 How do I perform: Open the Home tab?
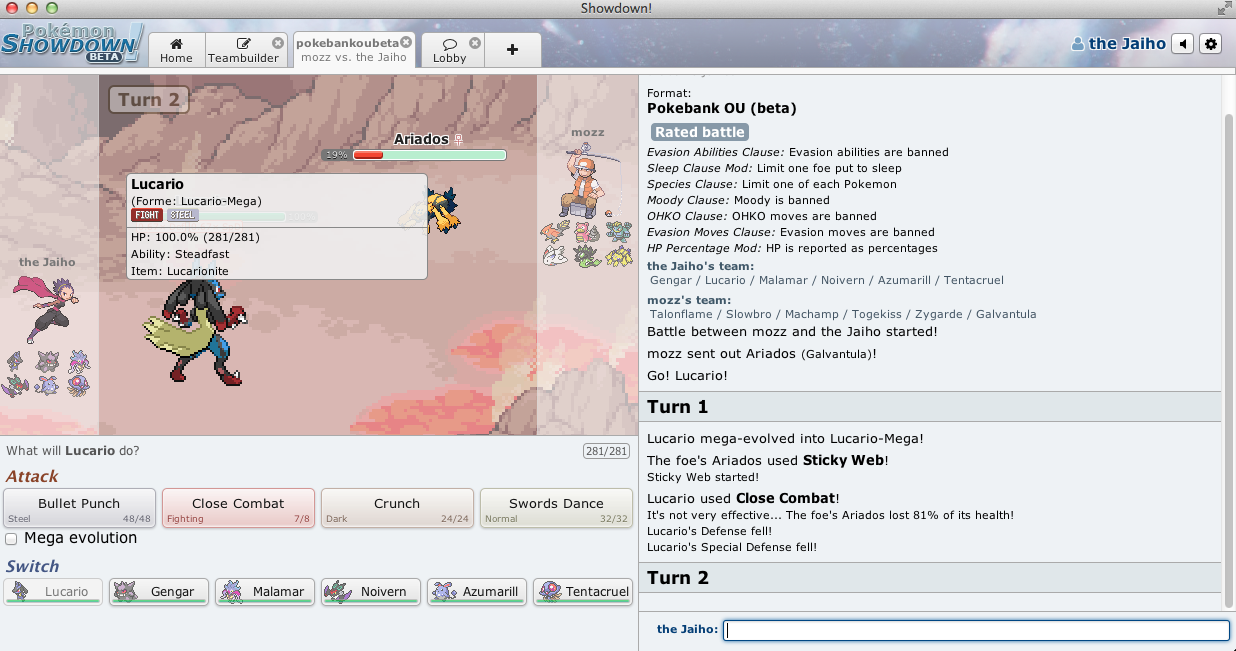point(176,50)
